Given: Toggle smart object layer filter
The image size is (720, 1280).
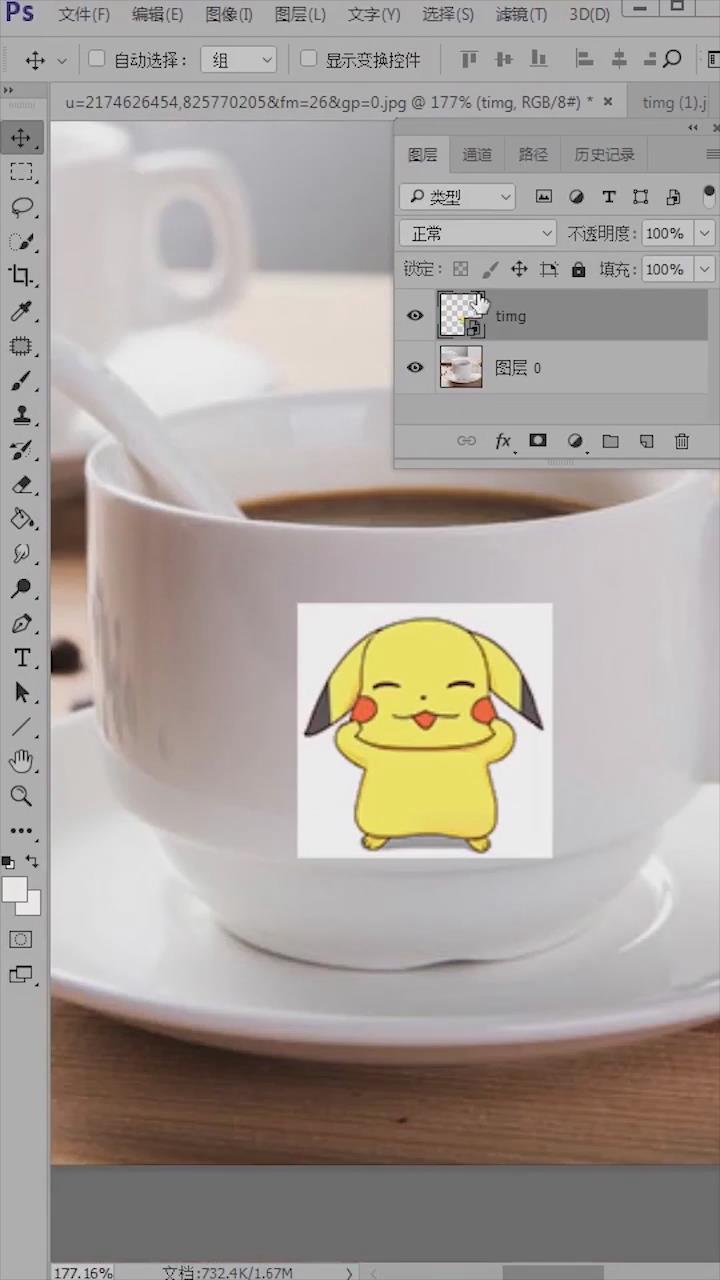Looking at the screenshot, I should click(x=673, y=197).
